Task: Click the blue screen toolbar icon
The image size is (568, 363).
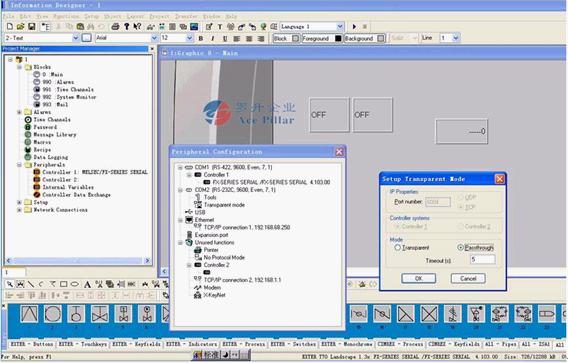Action: point(194,26)
